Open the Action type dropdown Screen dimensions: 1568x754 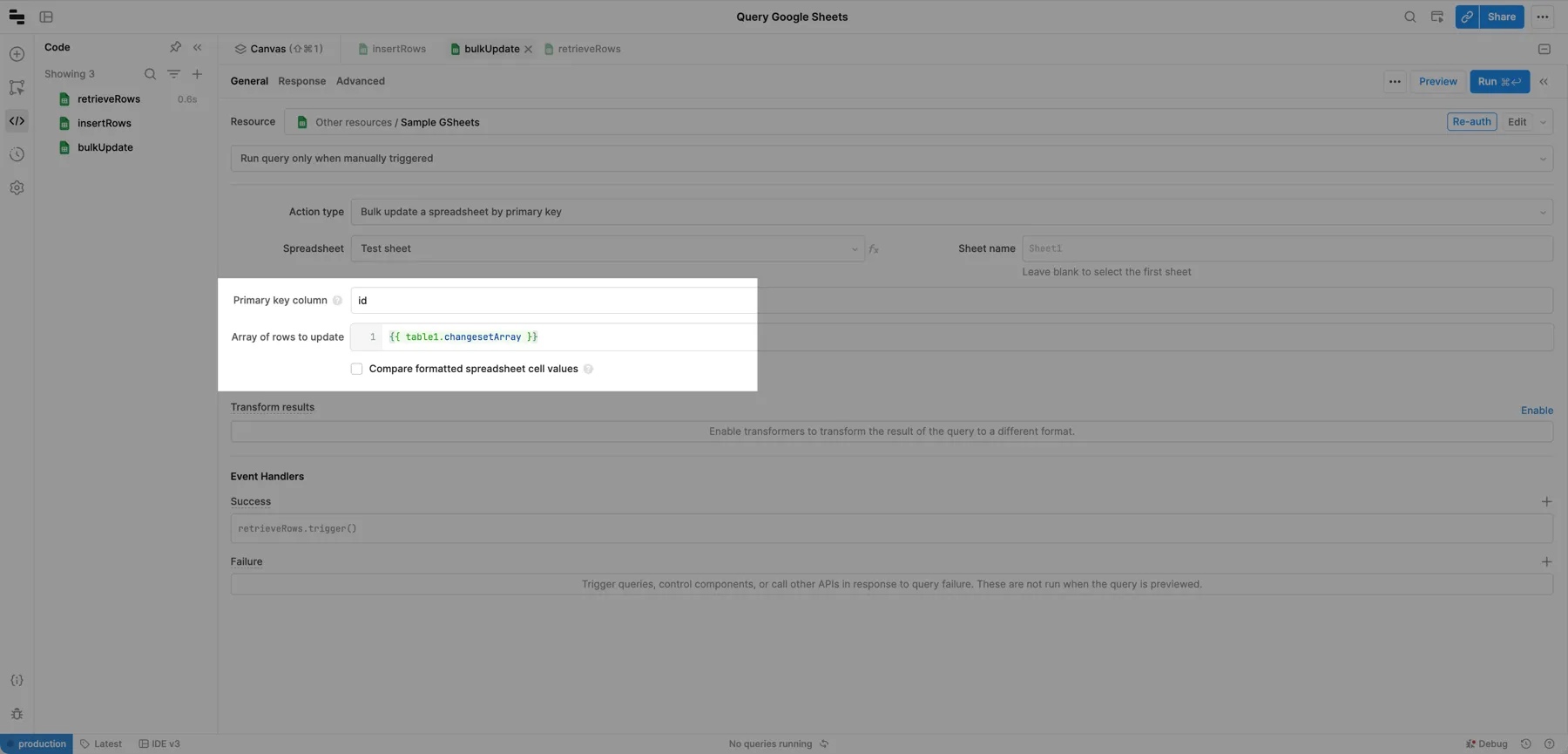pos(951,212)
